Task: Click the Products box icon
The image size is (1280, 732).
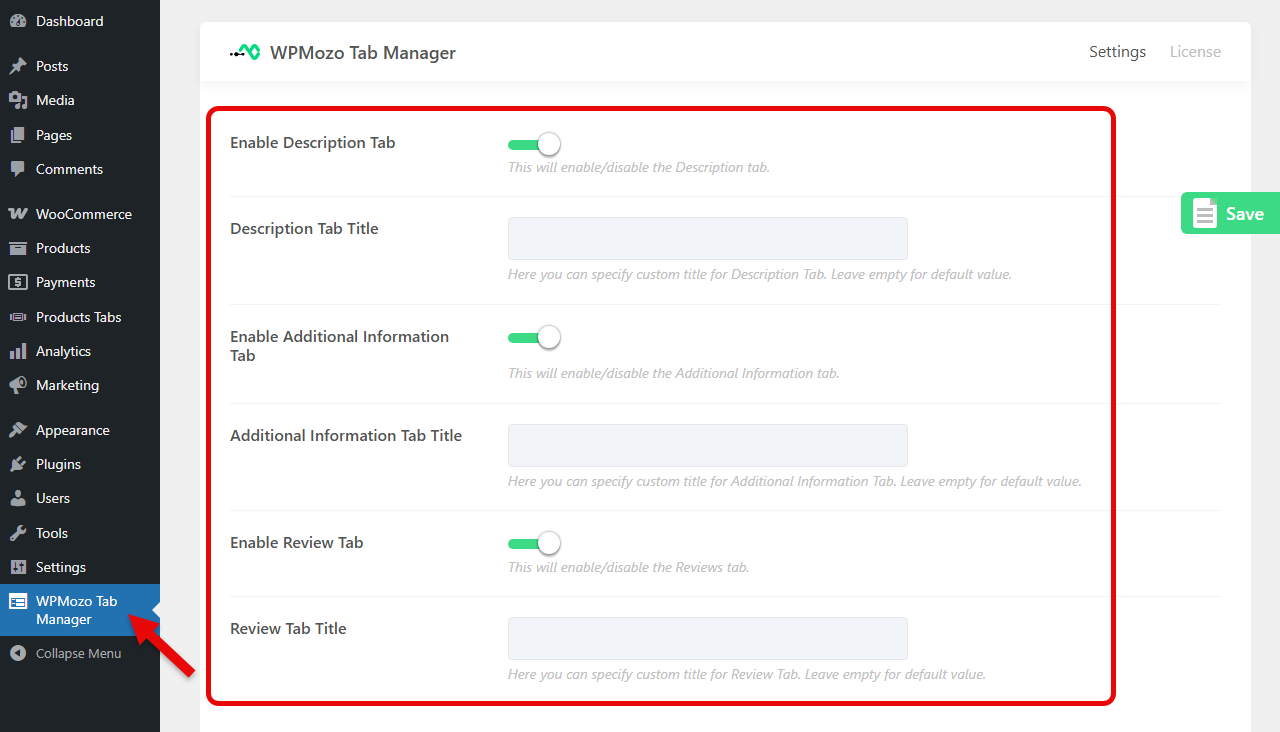Action: (18, 248)
